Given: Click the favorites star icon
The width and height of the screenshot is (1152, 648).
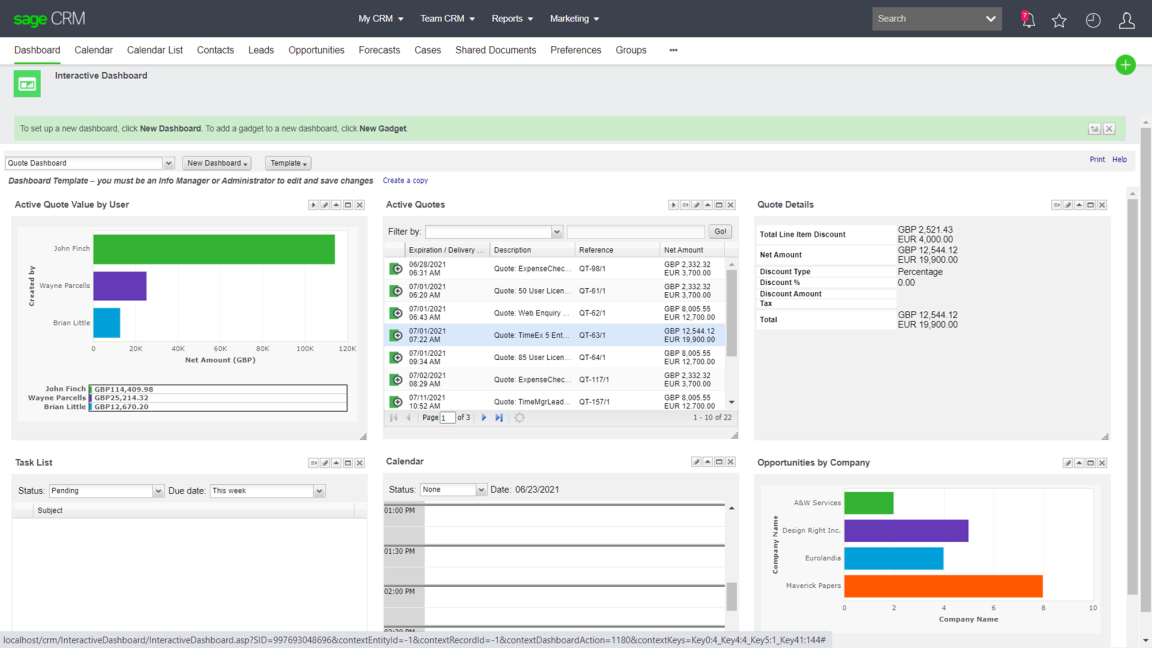Looking at the screenshot, I should [x=1059, y=20].
